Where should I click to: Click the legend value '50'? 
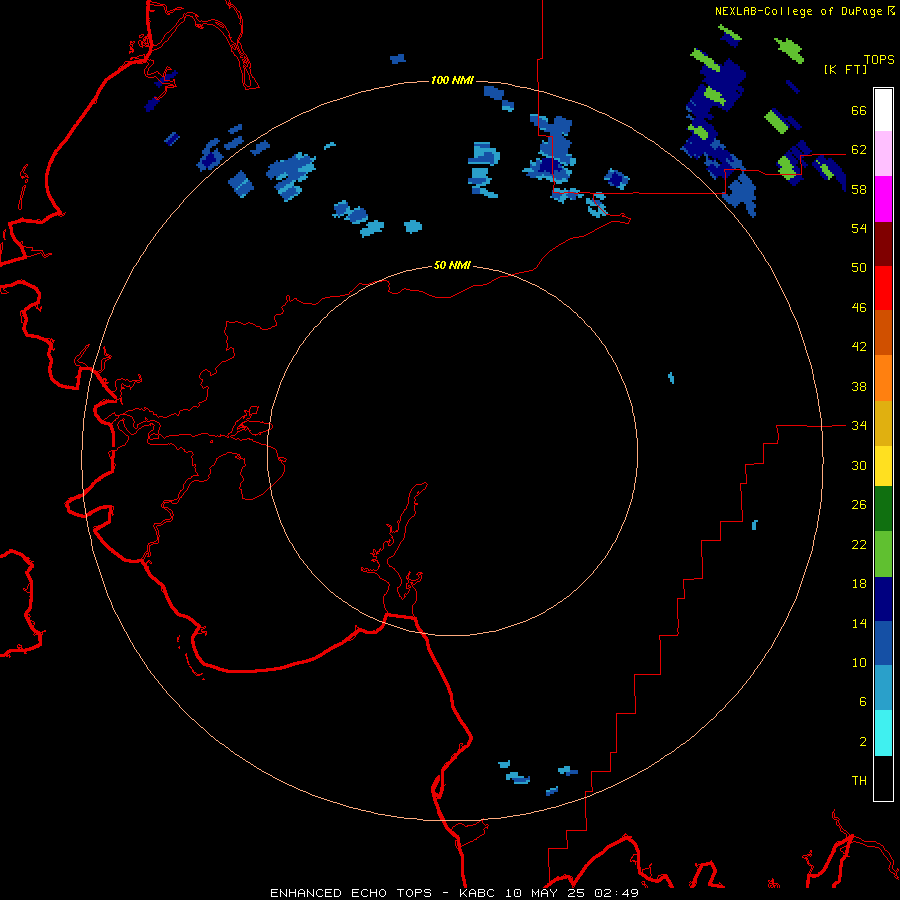click(x=859, y=268)
